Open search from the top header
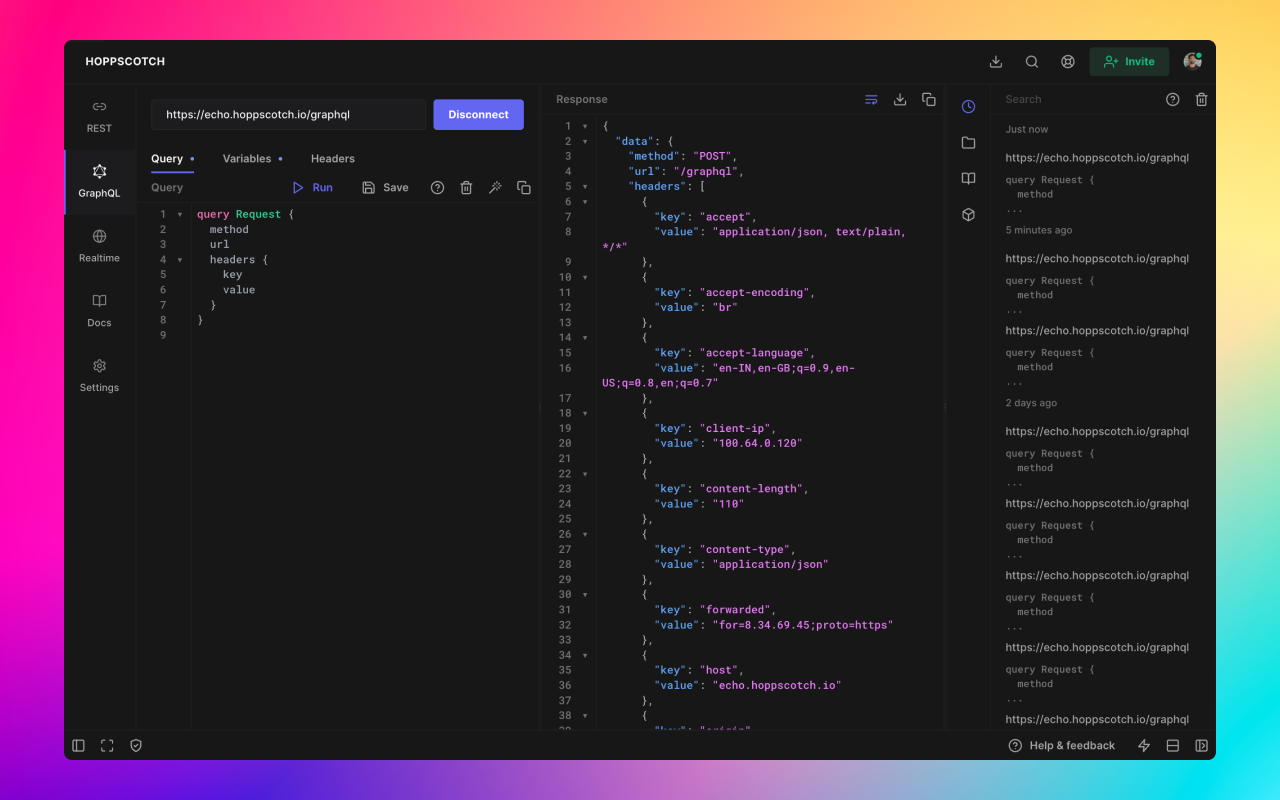This screenshot has width=1280, height=800. click(1032, 62)
